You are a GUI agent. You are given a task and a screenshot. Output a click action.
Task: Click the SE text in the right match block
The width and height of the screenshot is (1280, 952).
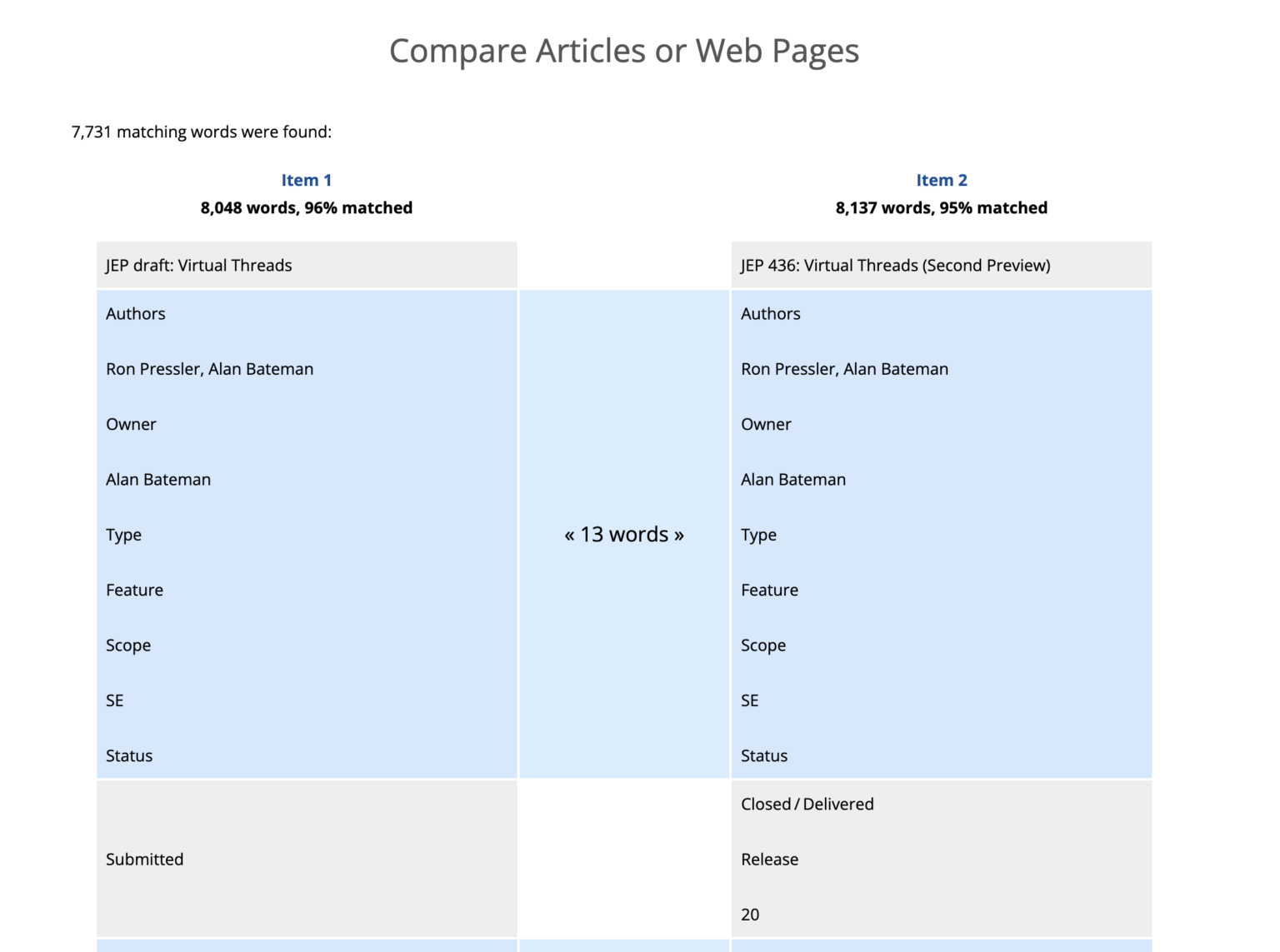pyautogui.click(x=749, y=700)
